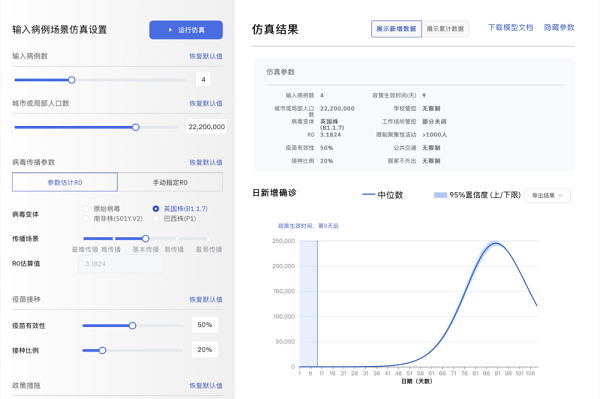Click the 传播场景 slider knob

pos(145,238)
